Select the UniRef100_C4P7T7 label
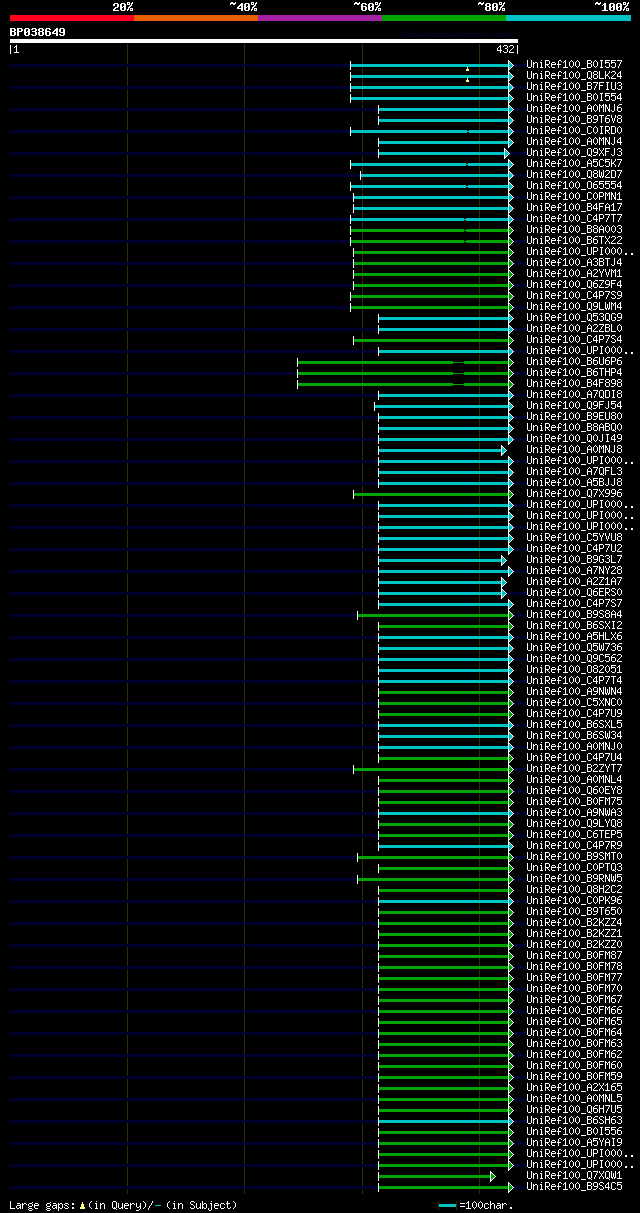Image resolution: width=640 pixels, height=1213 pixels. [574, 218]
